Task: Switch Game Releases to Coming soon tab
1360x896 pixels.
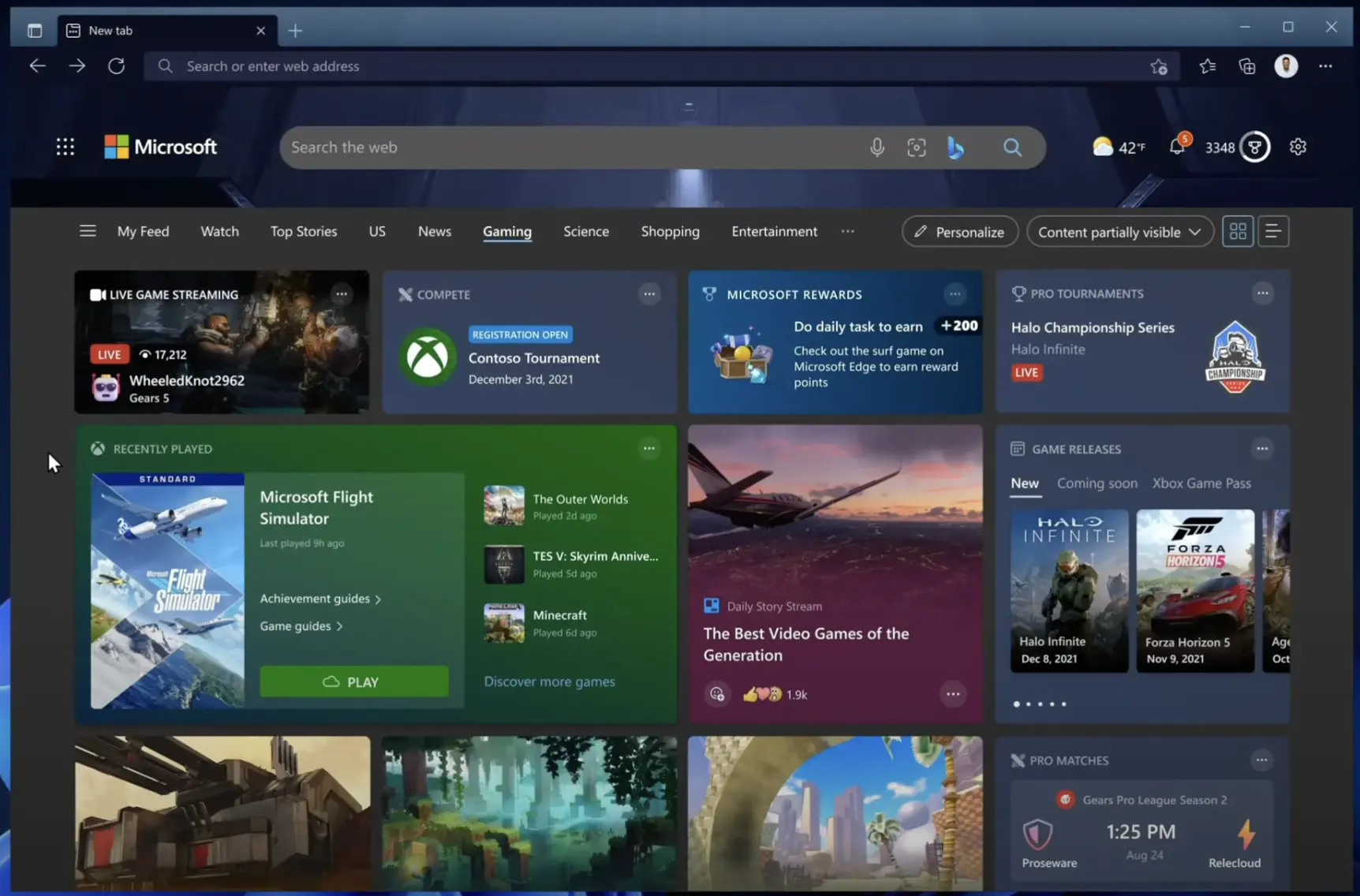Action: (x=1097, y=483)
